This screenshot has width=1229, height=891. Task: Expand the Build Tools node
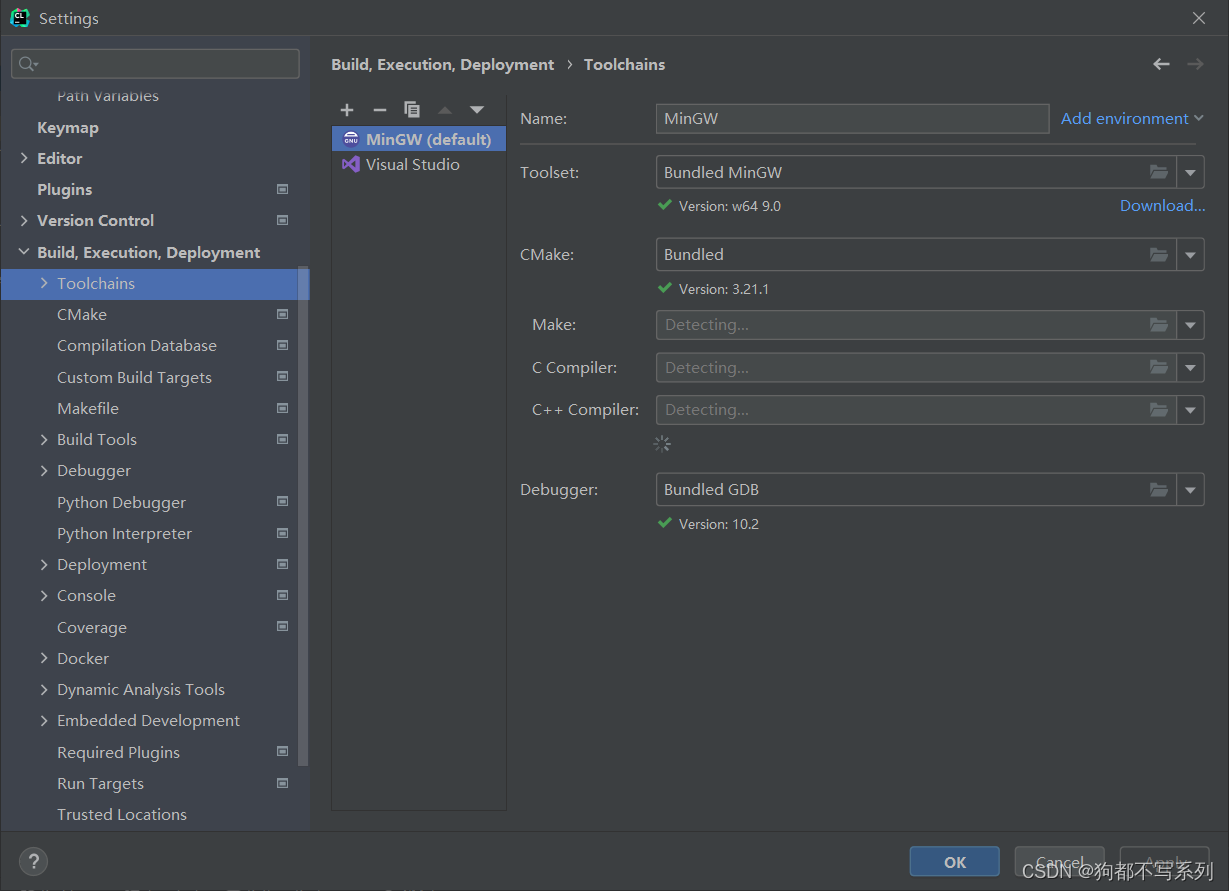pos(44,439)
